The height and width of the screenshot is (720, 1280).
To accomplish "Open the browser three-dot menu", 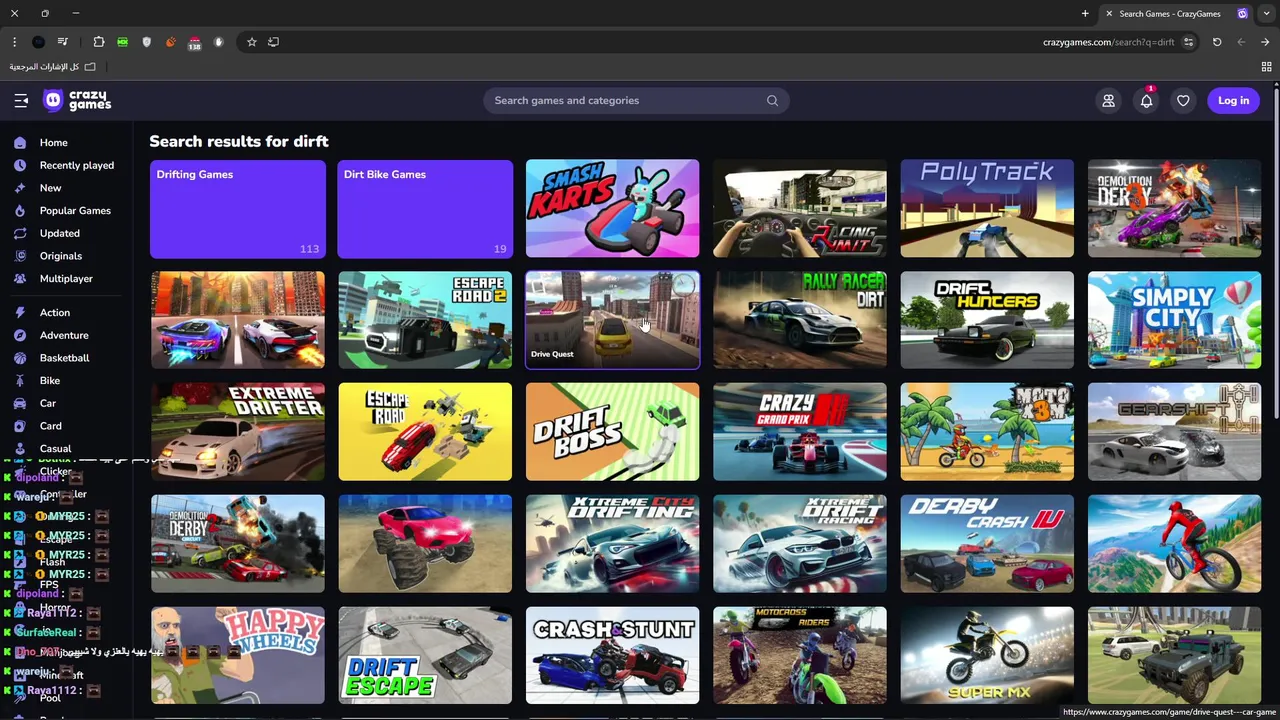I will (x=14, y=42).
